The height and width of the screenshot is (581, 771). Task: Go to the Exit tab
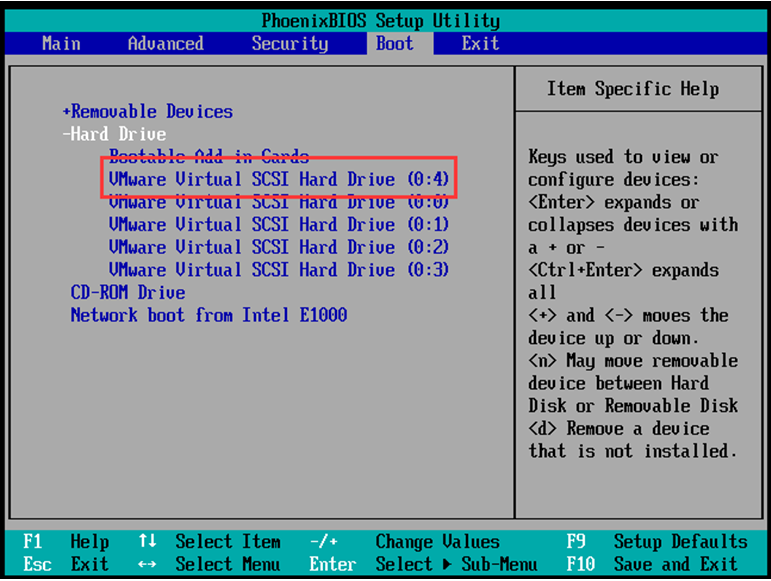click(x=480, y=44)
